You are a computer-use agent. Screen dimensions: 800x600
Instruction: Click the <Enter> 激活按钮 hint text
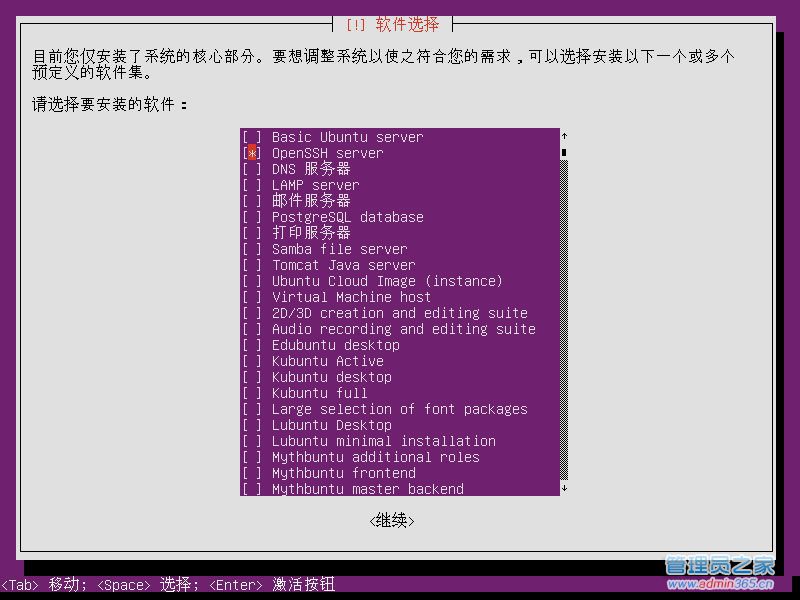(x=272, y=584)
